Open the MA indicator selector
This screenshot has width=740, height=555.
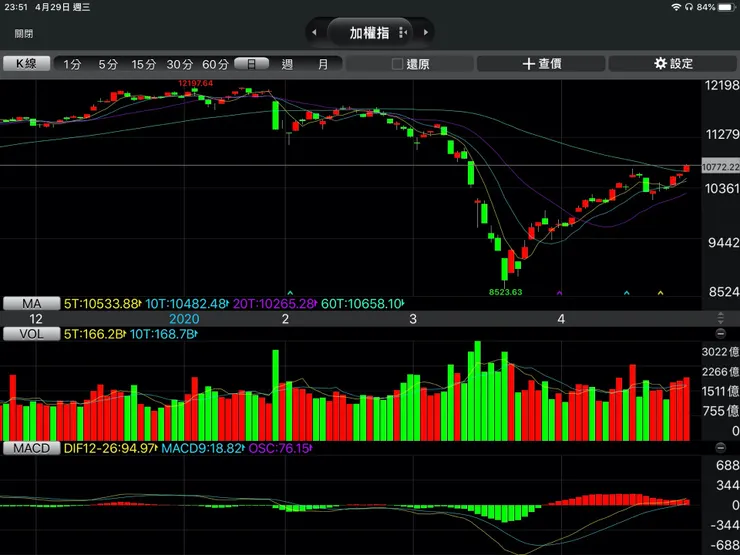pyautogui.click(x=32, y=303)
